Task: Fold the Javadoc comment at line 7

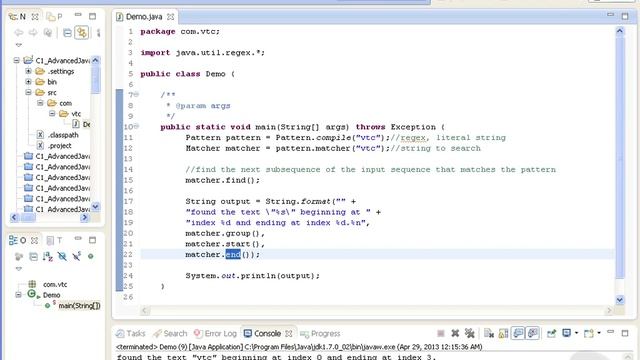Action: pyautogui.click(x=136, y=94)
